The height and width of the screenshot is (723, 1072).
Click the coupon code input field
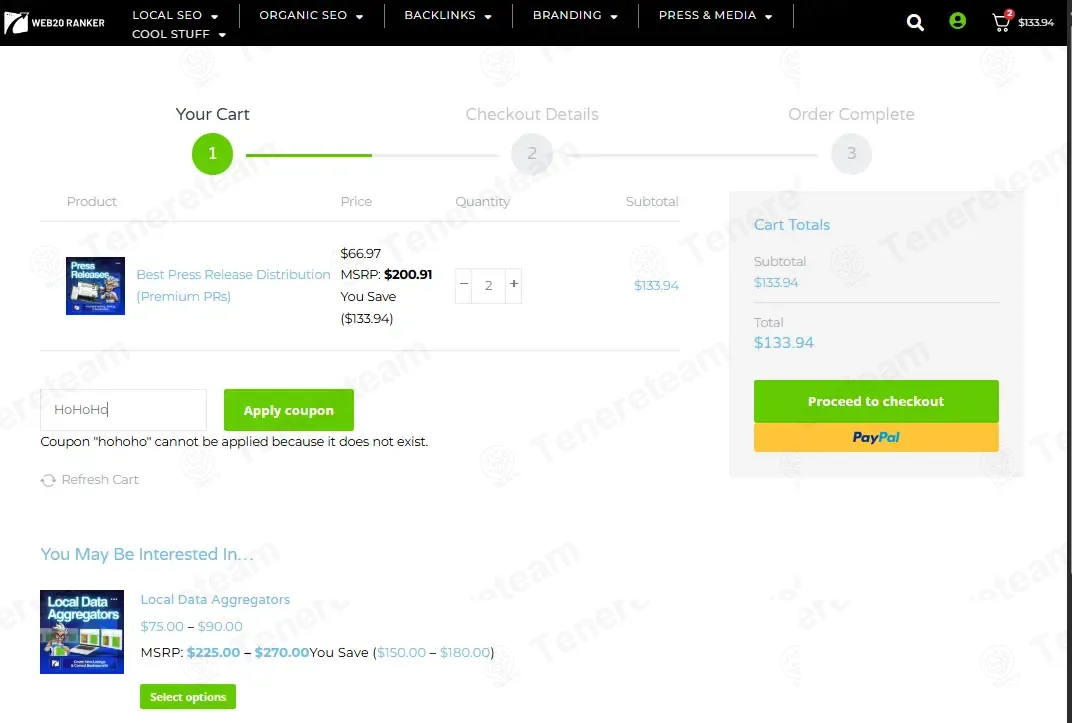[x=123, y=410]
